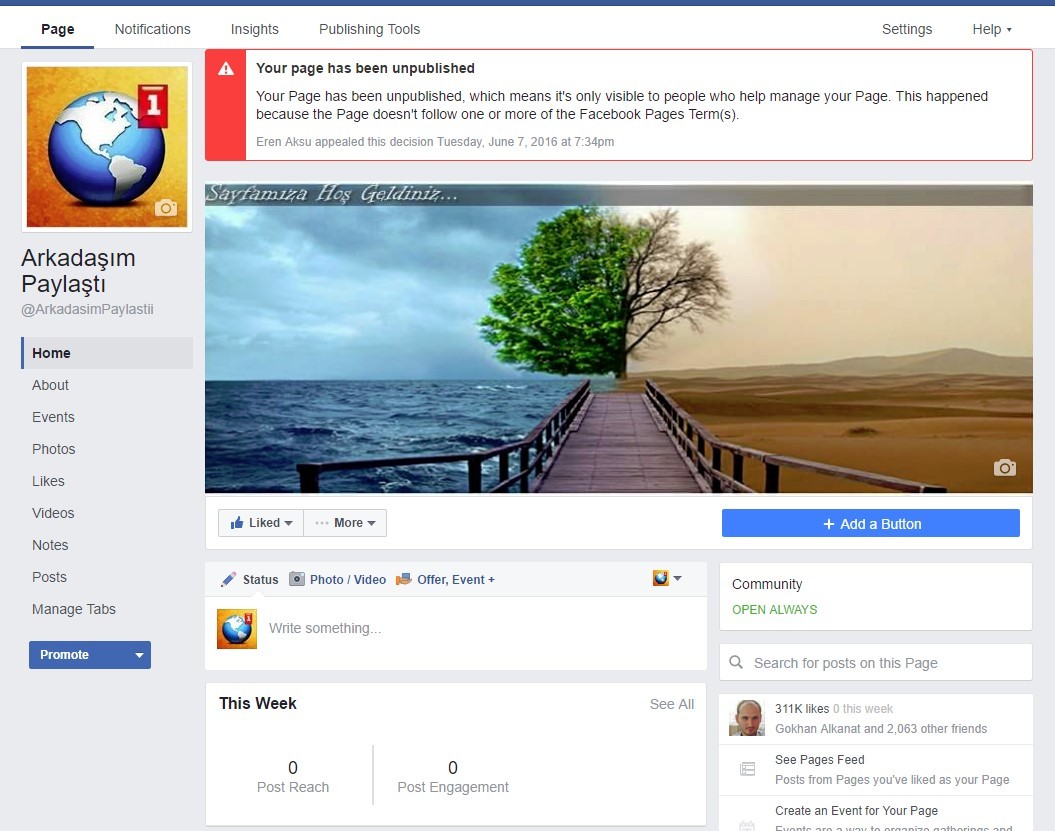The height and width of the screenshot is (831, 1055).
Task: Click Create an Event for Your Page
Action: coord(857,811)
